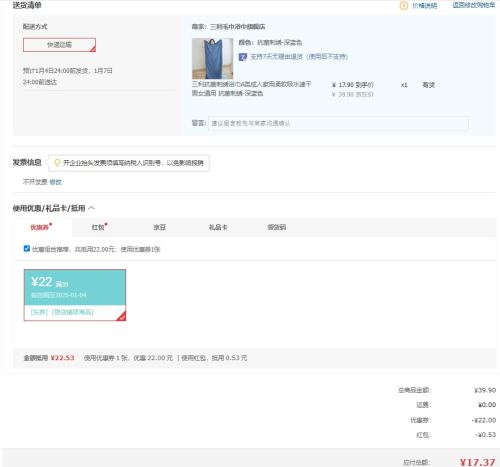Click the lightbulb icon beside 发票信息 tip

(57, 163)
